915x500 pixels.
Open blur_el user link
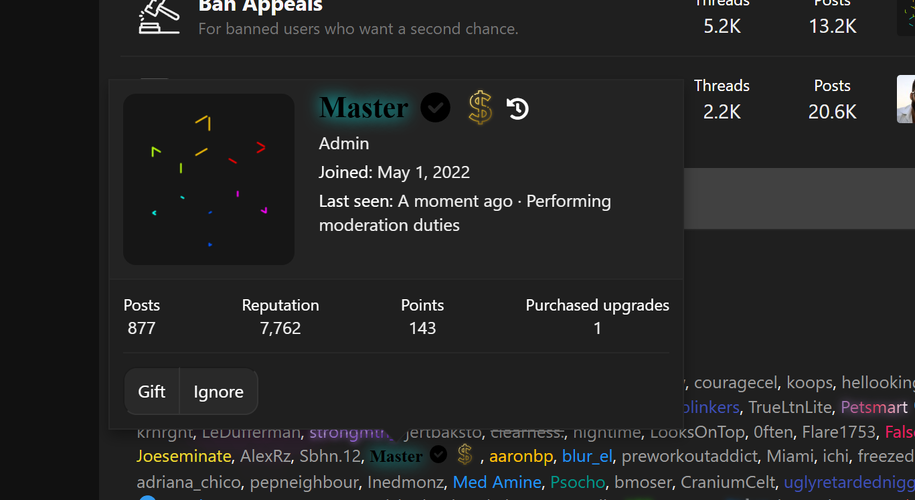[587, 456]
